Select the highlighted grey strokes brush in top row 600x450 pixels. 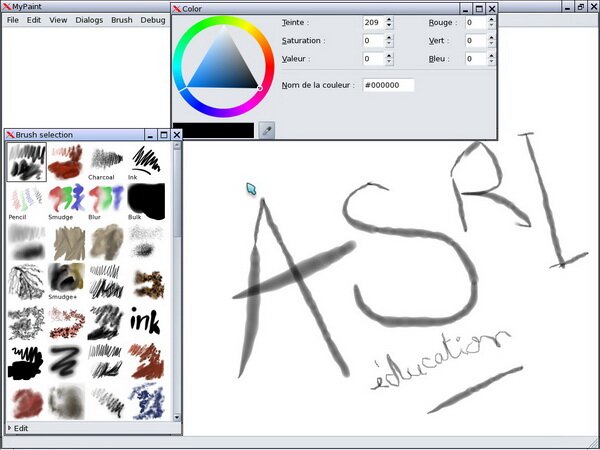pyautogui.click(x=26, y=161)
